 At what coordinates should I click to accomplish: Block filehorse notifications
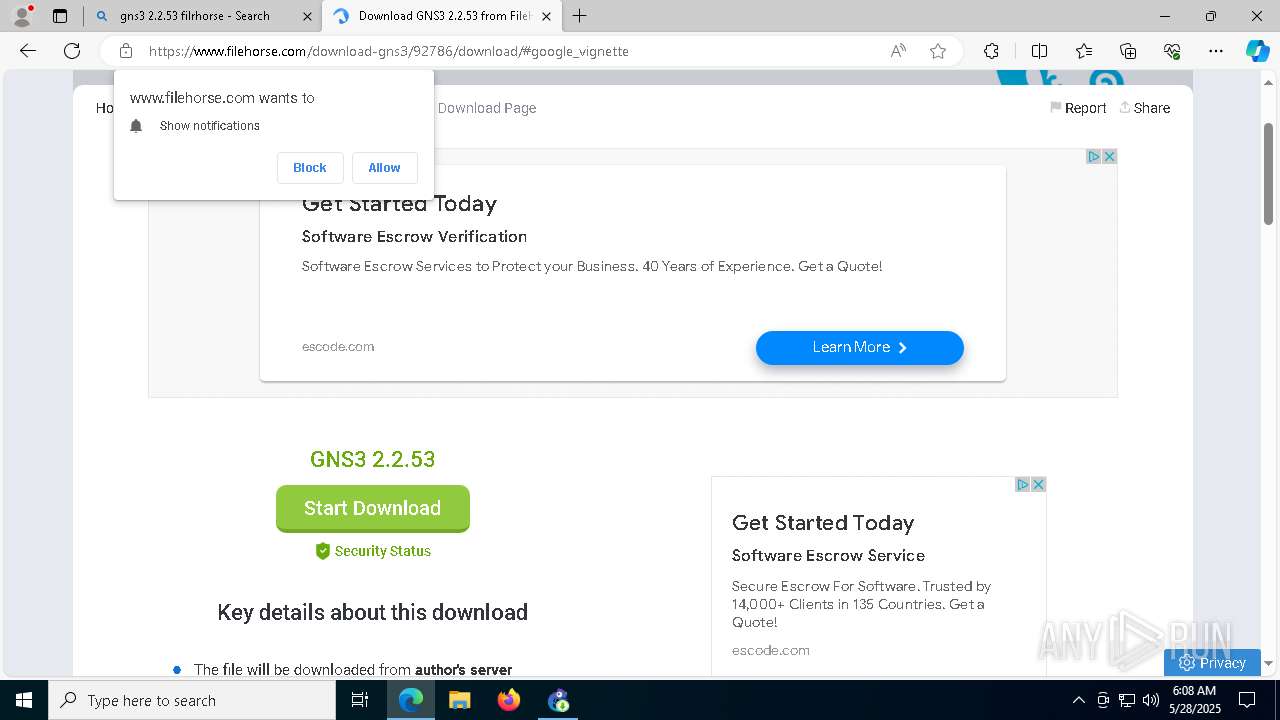point(310,168)
